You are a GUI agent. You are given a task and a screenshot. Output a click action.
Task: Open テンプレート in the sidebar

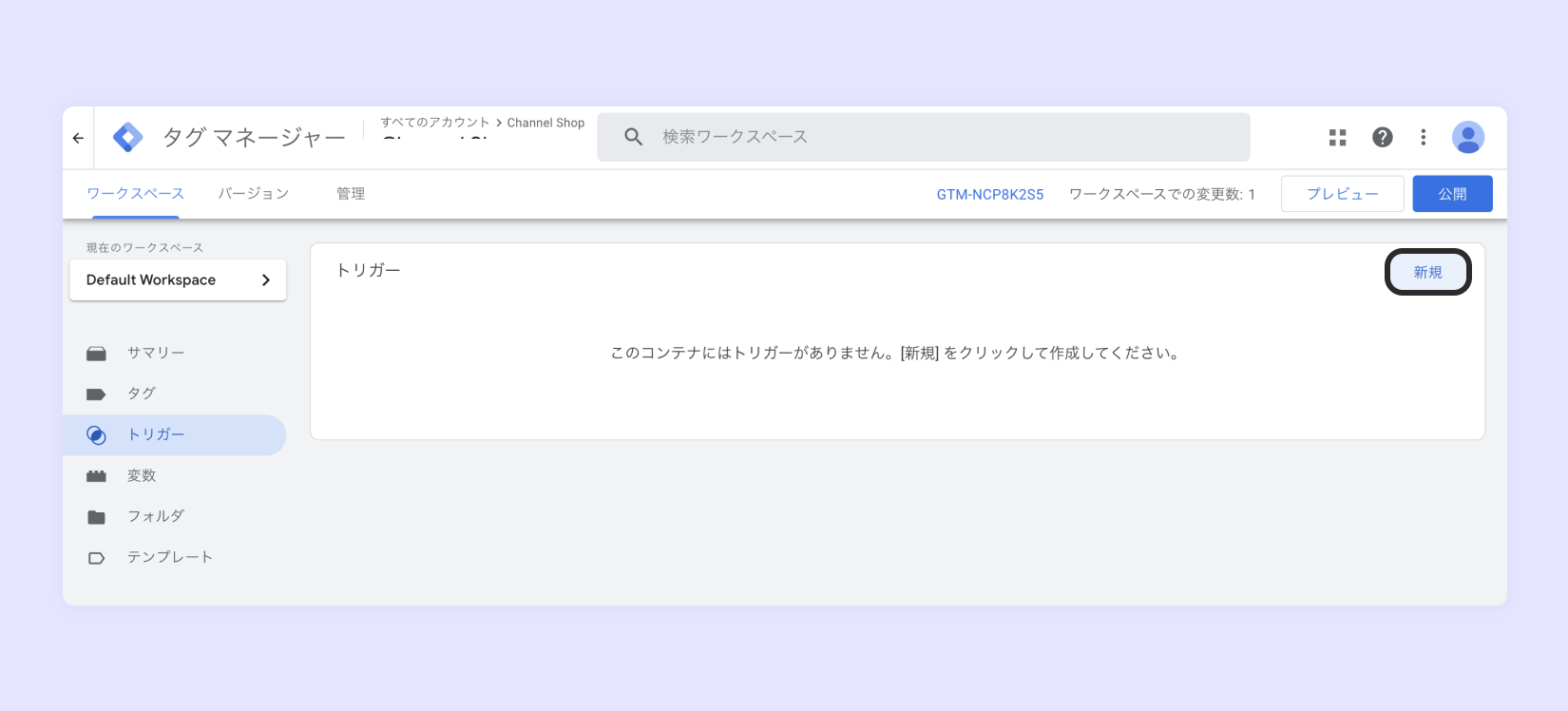174,558
